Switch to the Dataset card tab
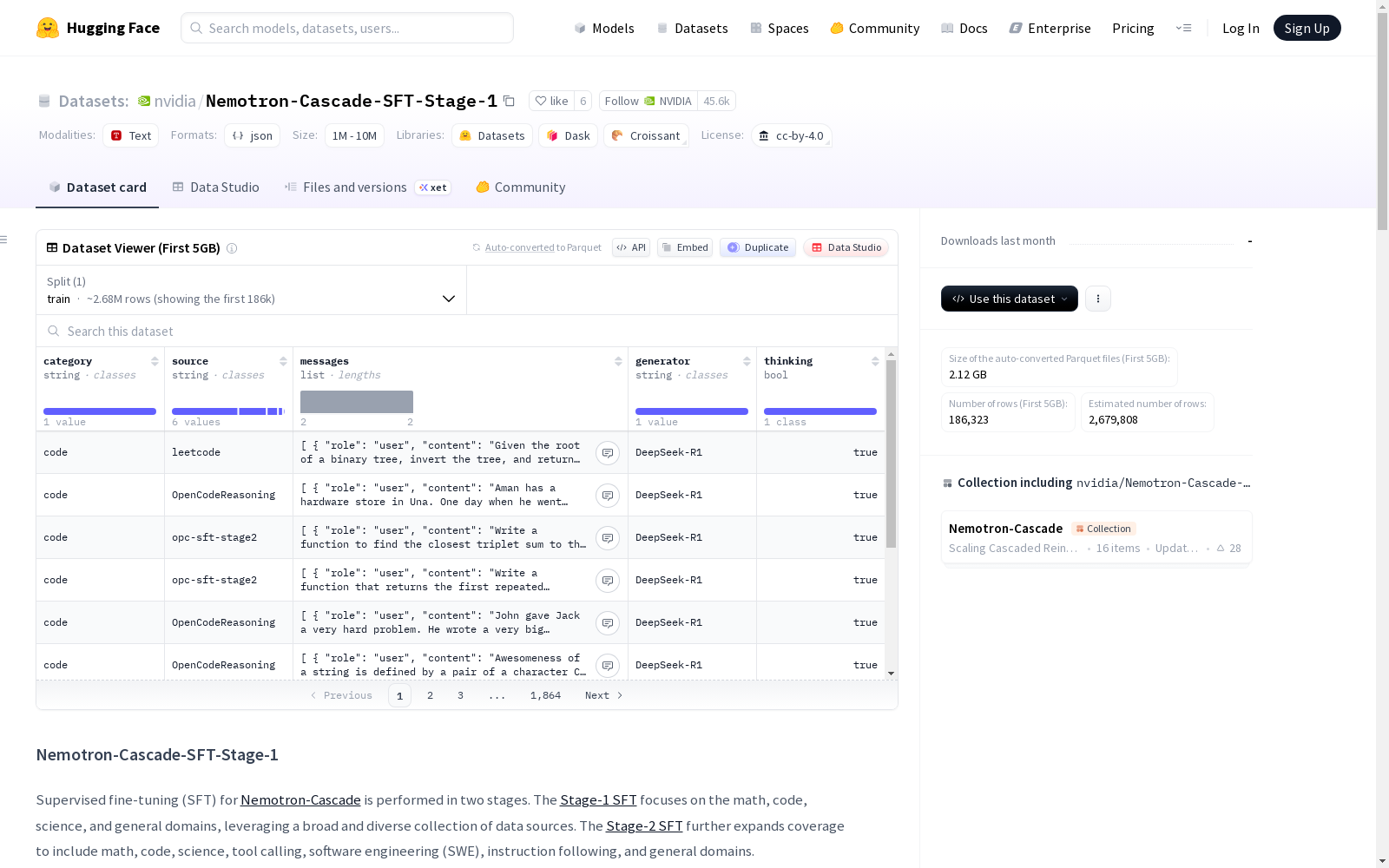 pos(97,187)
